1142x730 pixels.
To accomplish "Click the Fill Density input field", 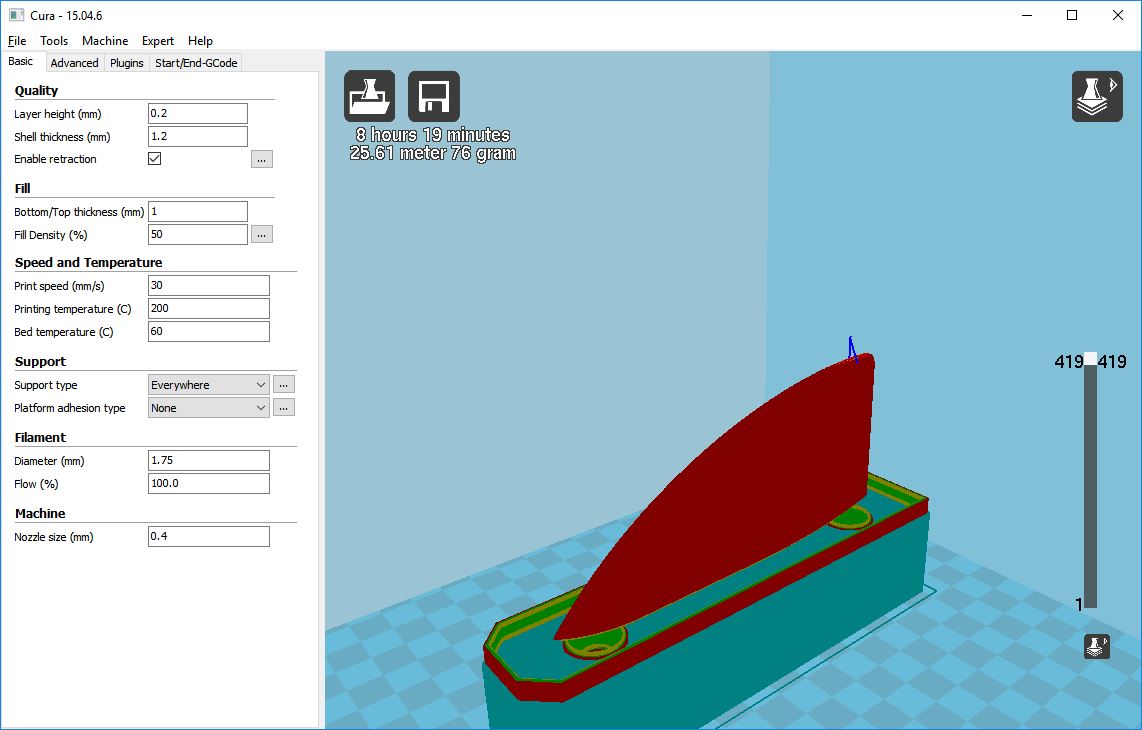I will 197,235.
